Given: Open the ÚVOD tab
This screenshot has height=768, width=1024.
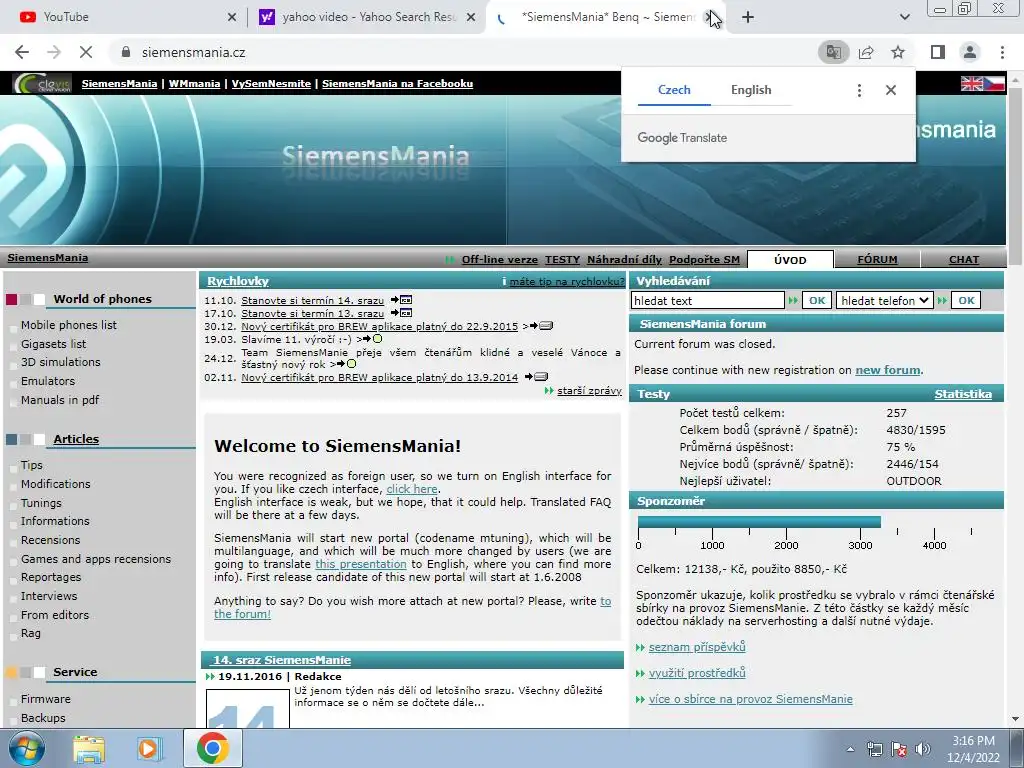Looking at the screenshot, I should (790, 260).
